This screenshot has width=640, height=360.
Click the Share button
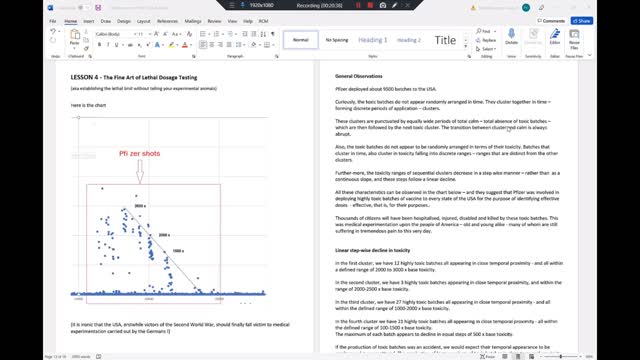point(582,21)
